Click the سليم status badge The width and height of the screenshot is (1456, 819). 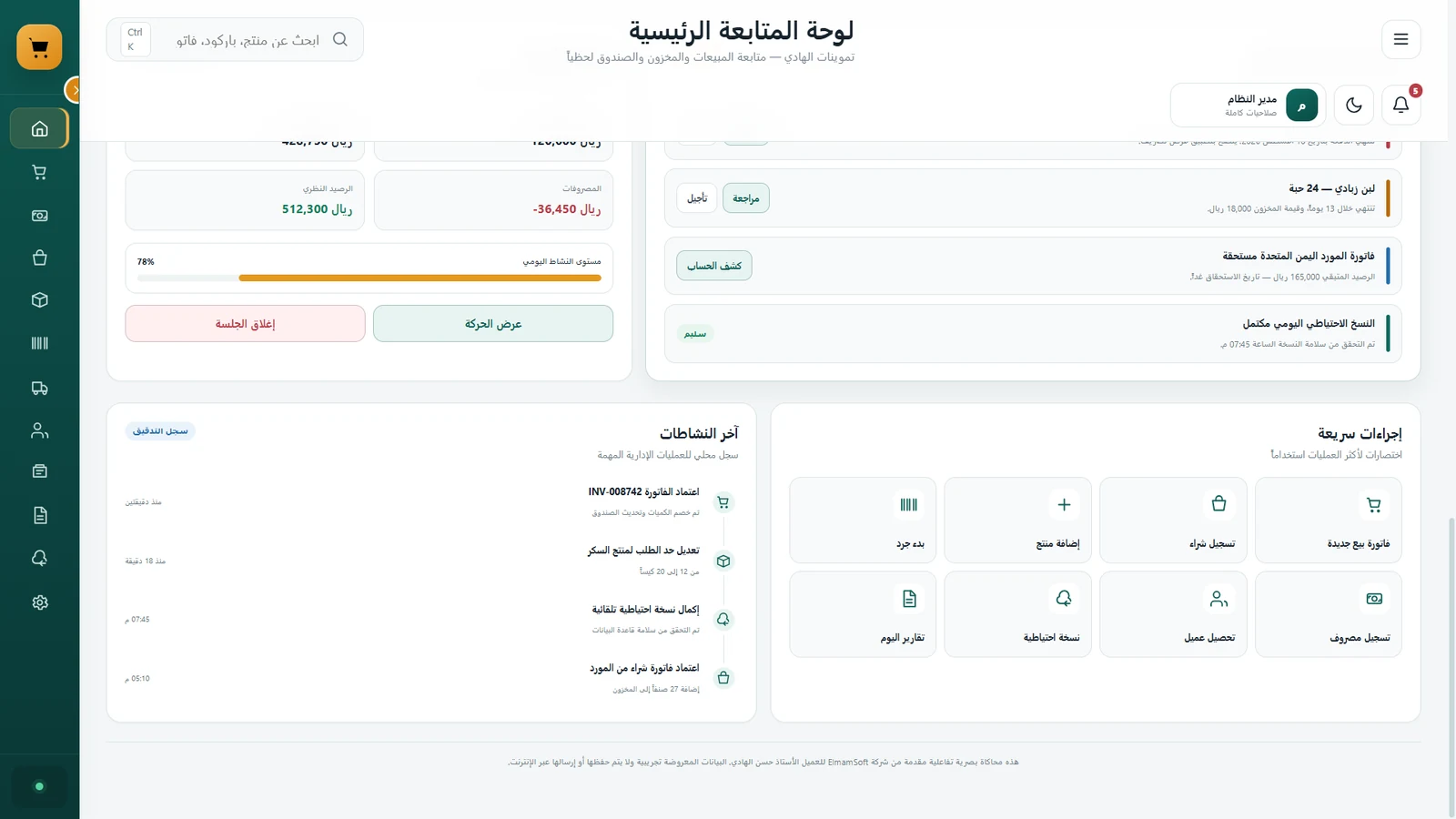[695, 334]
